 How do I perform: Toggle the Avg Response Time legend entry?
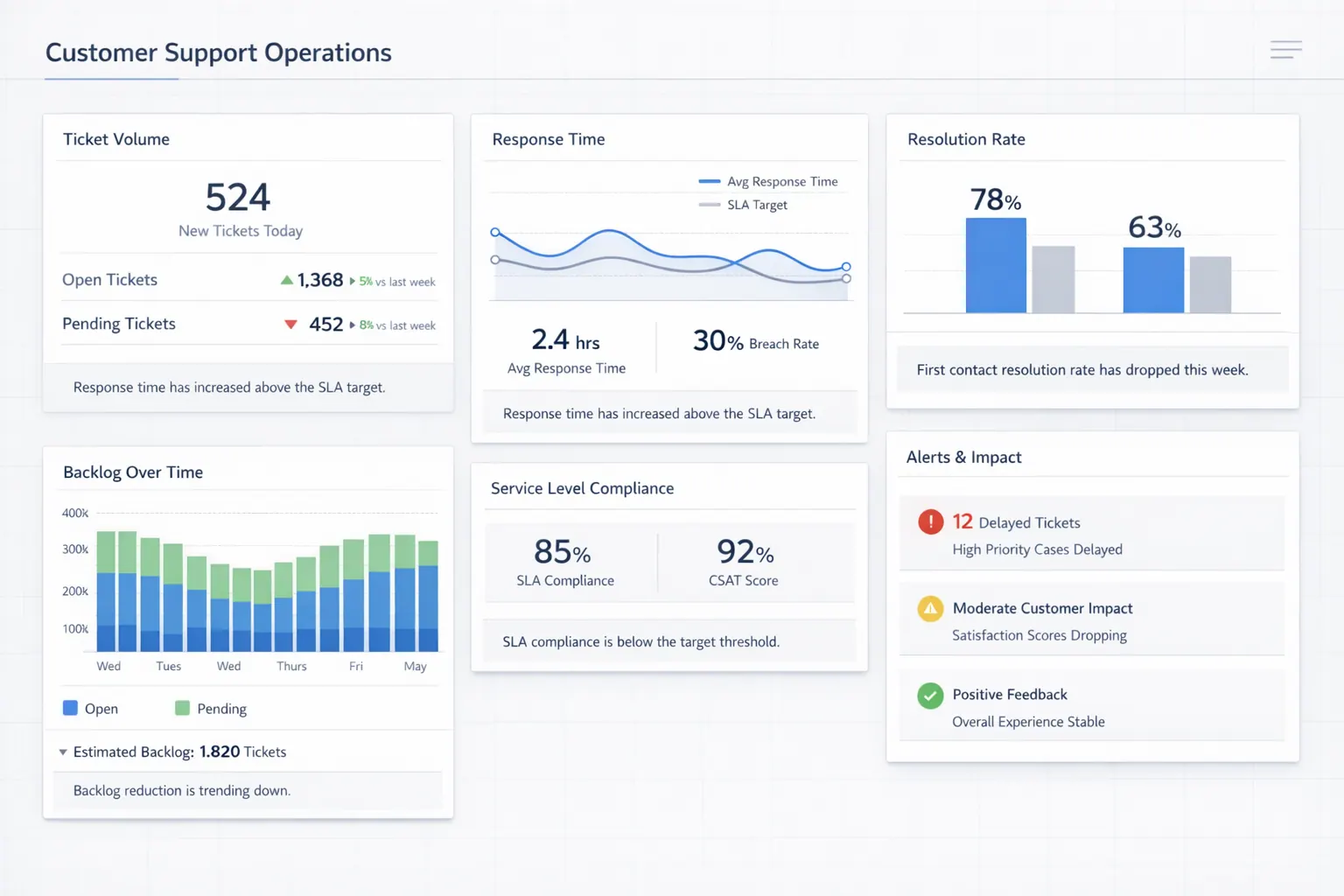click(769, 181)
